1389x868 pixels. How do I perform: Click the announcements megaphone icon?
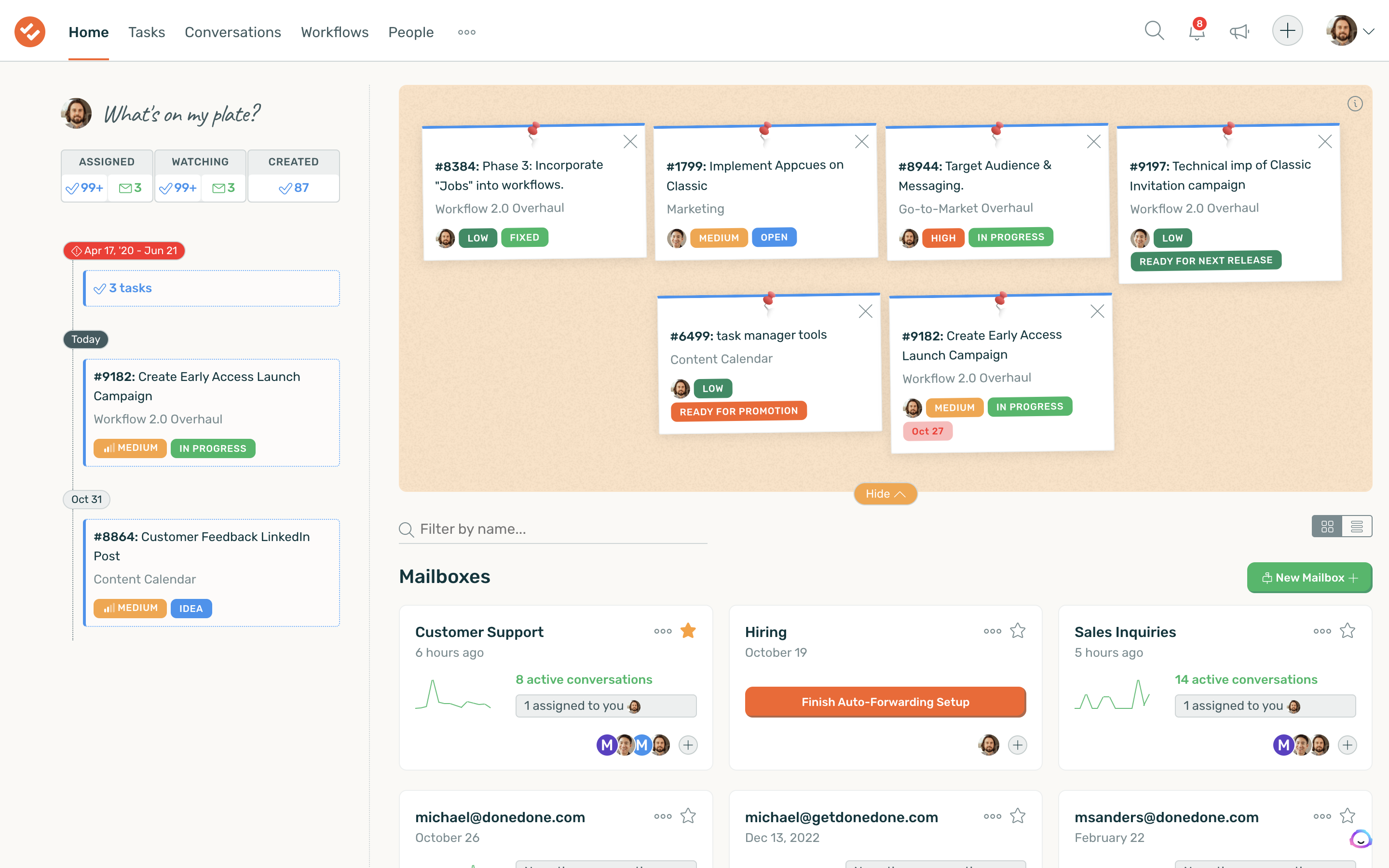(1240, 31)
